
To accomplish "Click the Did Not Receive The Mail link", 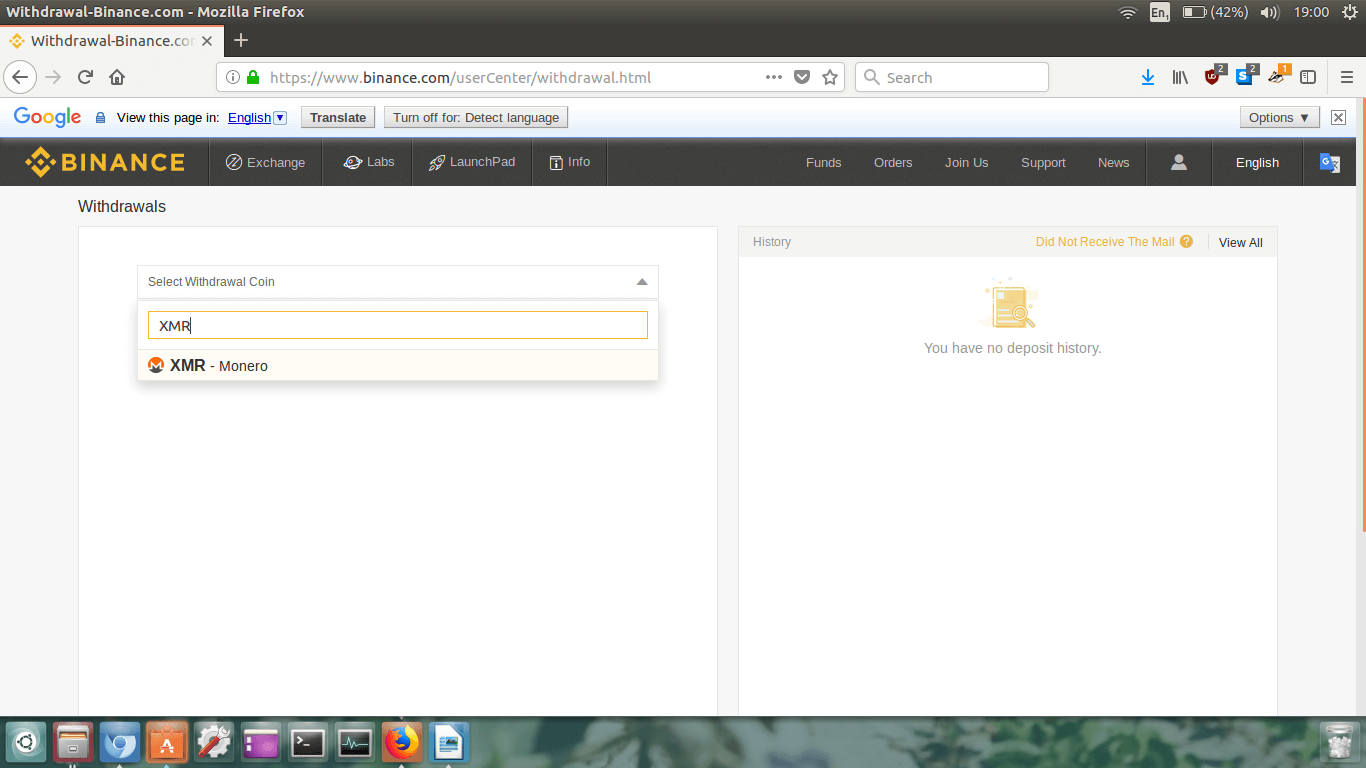I will [1105, 242].
